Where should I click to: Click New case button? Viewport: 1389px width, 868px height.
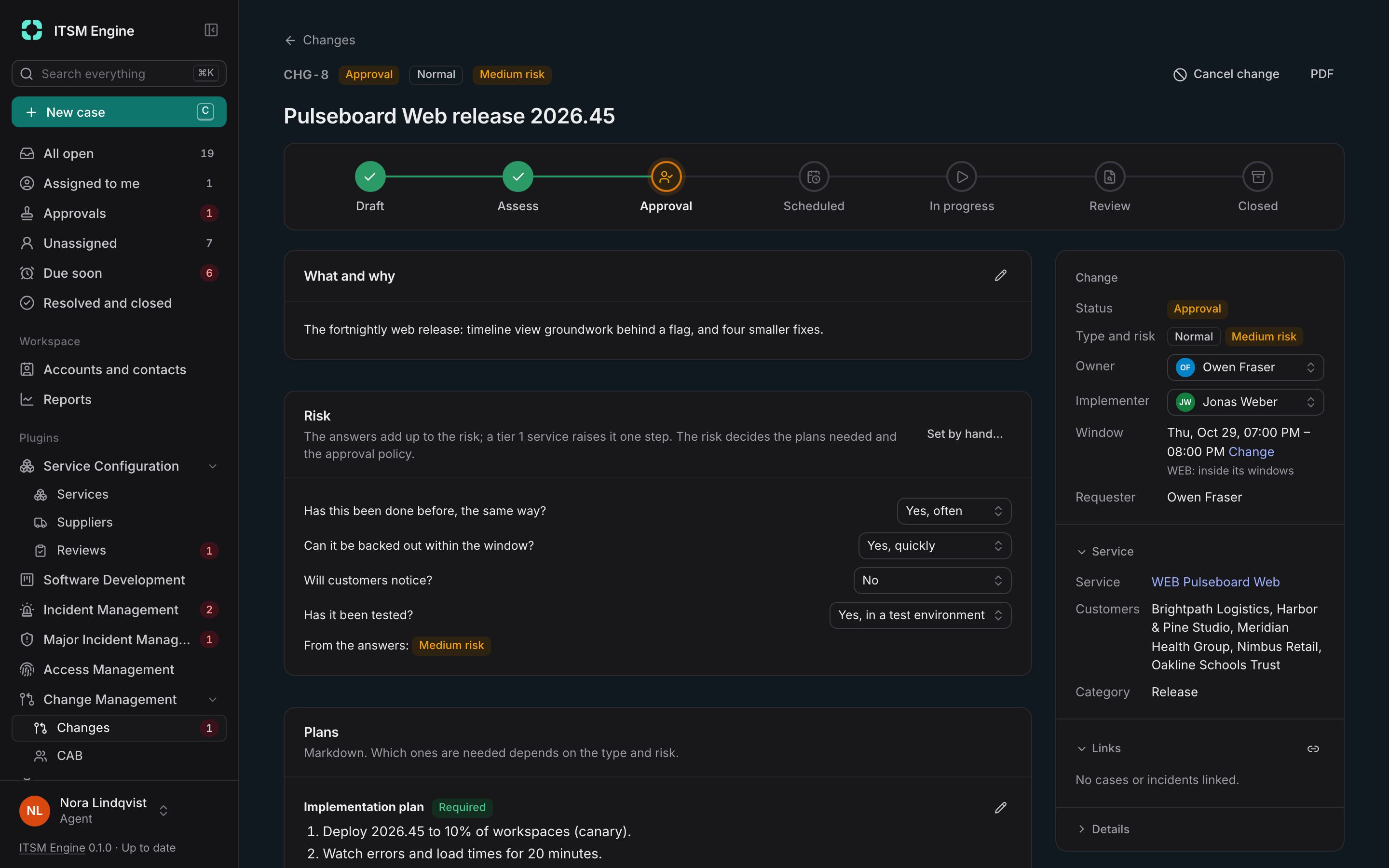(119, 112)
